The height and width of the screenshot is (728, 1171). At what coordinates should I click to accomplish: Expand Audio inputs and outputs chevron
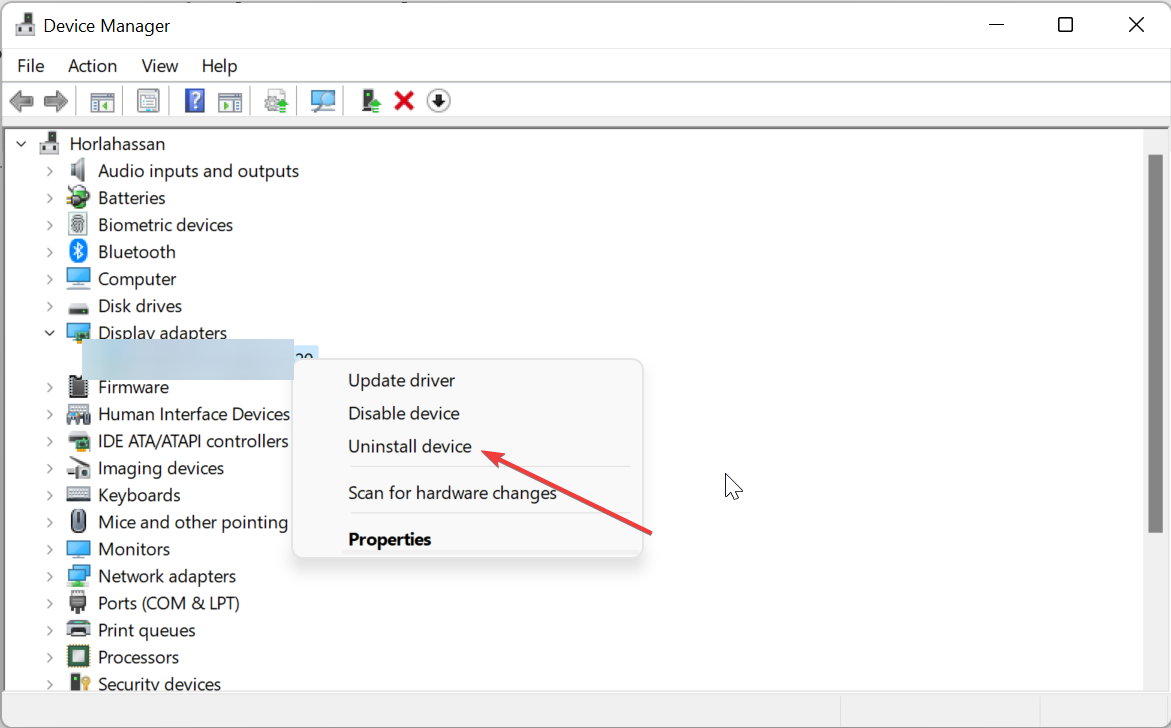(x=49, y=171)
